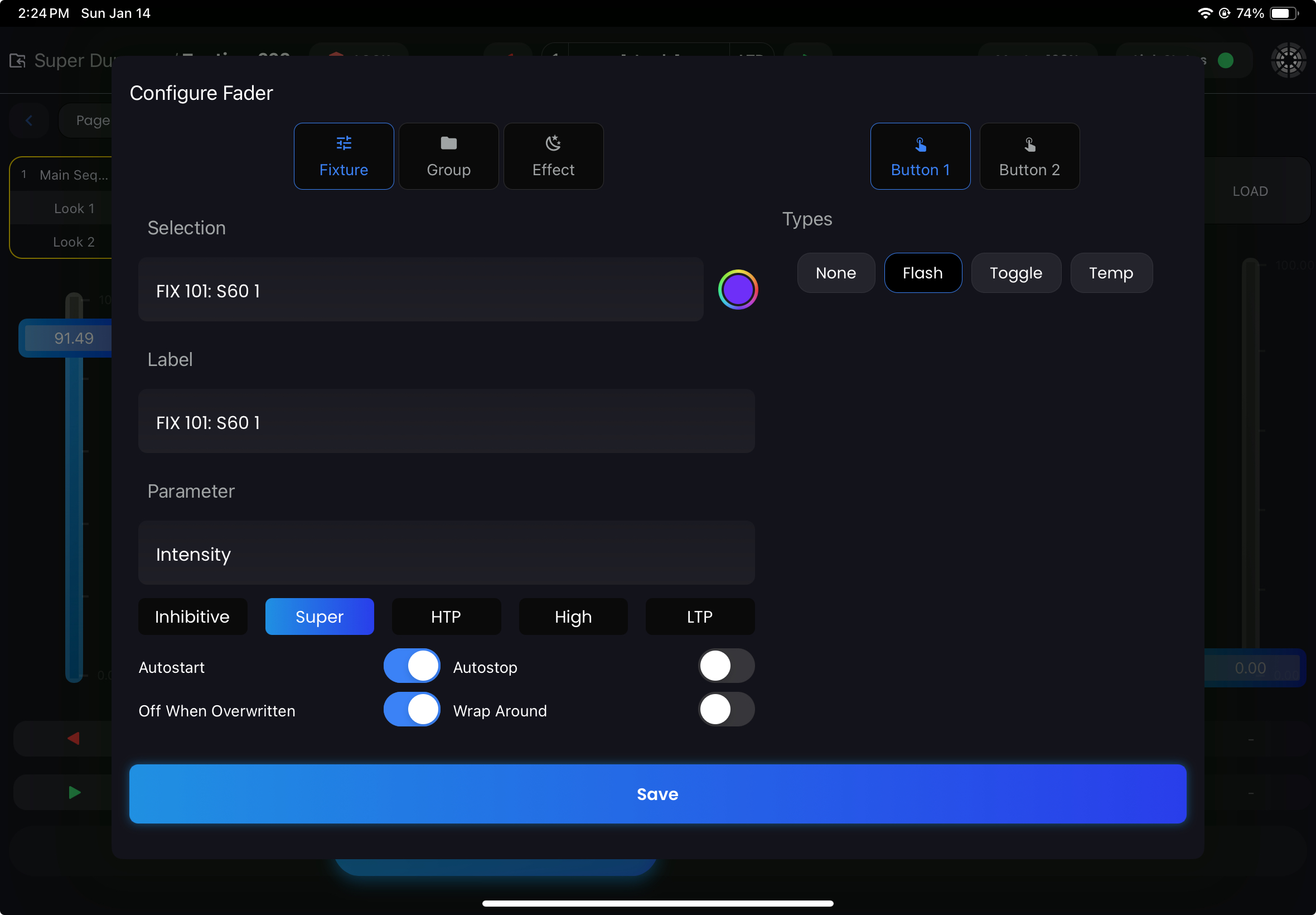This screenshot has height=915, width=1316.
Task: Toggle the Wrap Around switch on
Action: point(724,711)
